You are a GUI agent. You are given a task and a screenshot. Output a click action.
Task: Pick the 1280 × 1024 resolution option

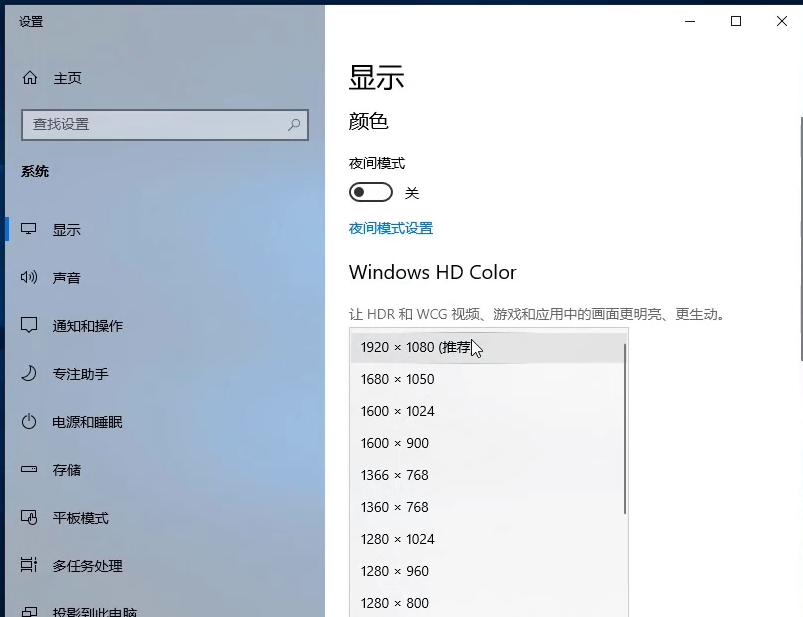tap(398, 539)
